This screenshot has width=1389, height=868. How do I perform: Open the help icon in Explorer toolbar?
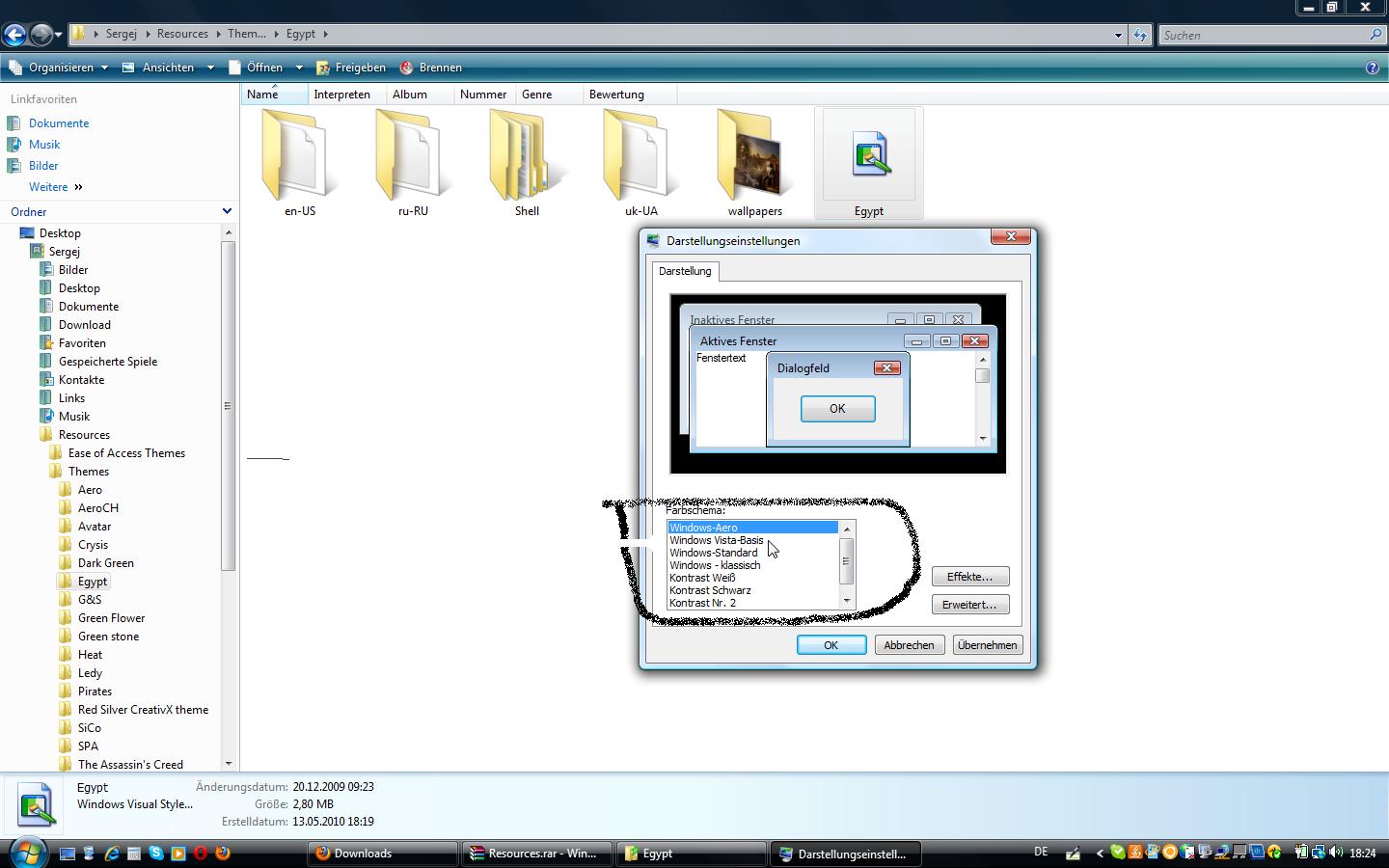click(x=1373, y=68)
